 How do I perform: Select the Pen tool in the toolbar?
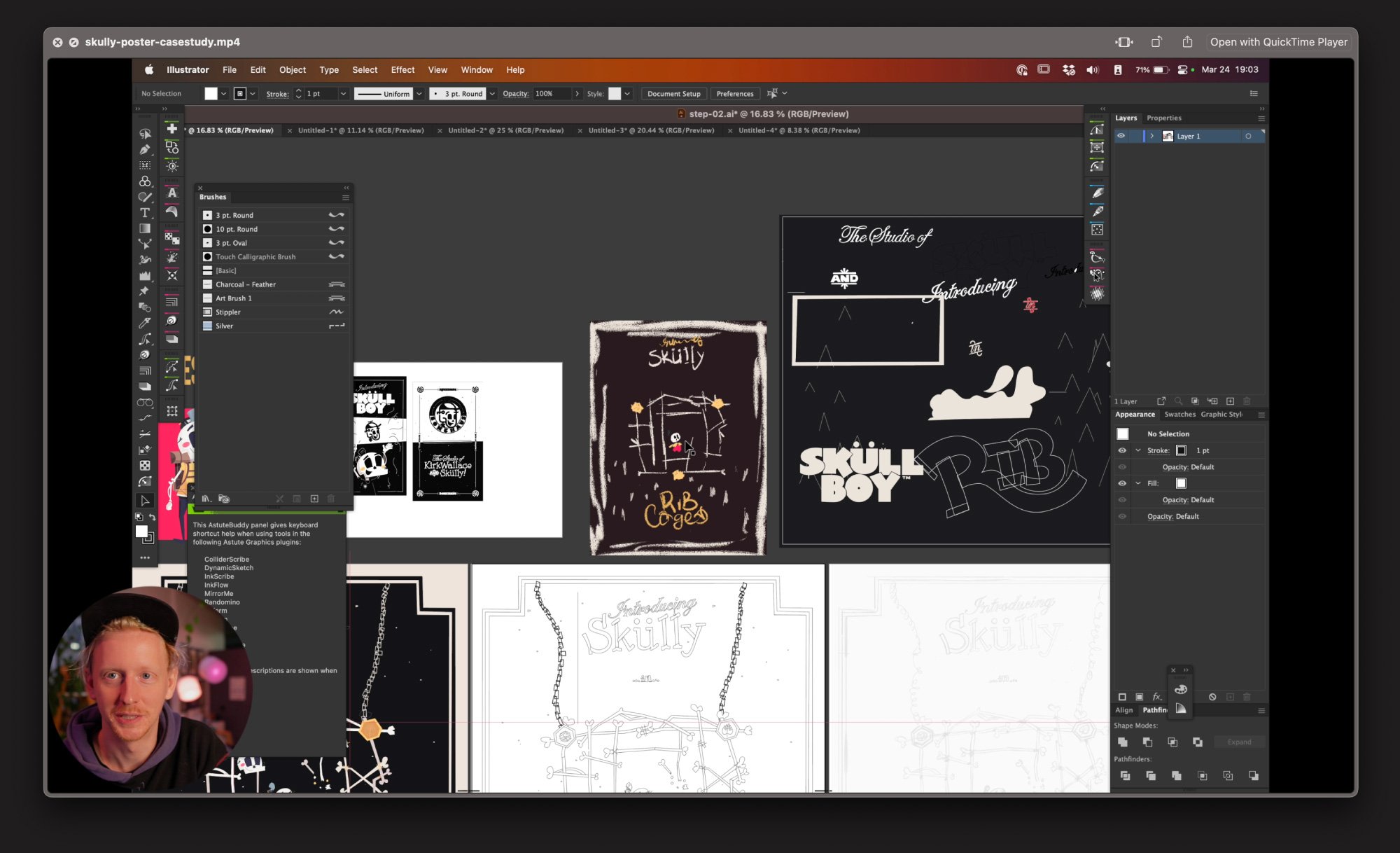click(145, 149)
